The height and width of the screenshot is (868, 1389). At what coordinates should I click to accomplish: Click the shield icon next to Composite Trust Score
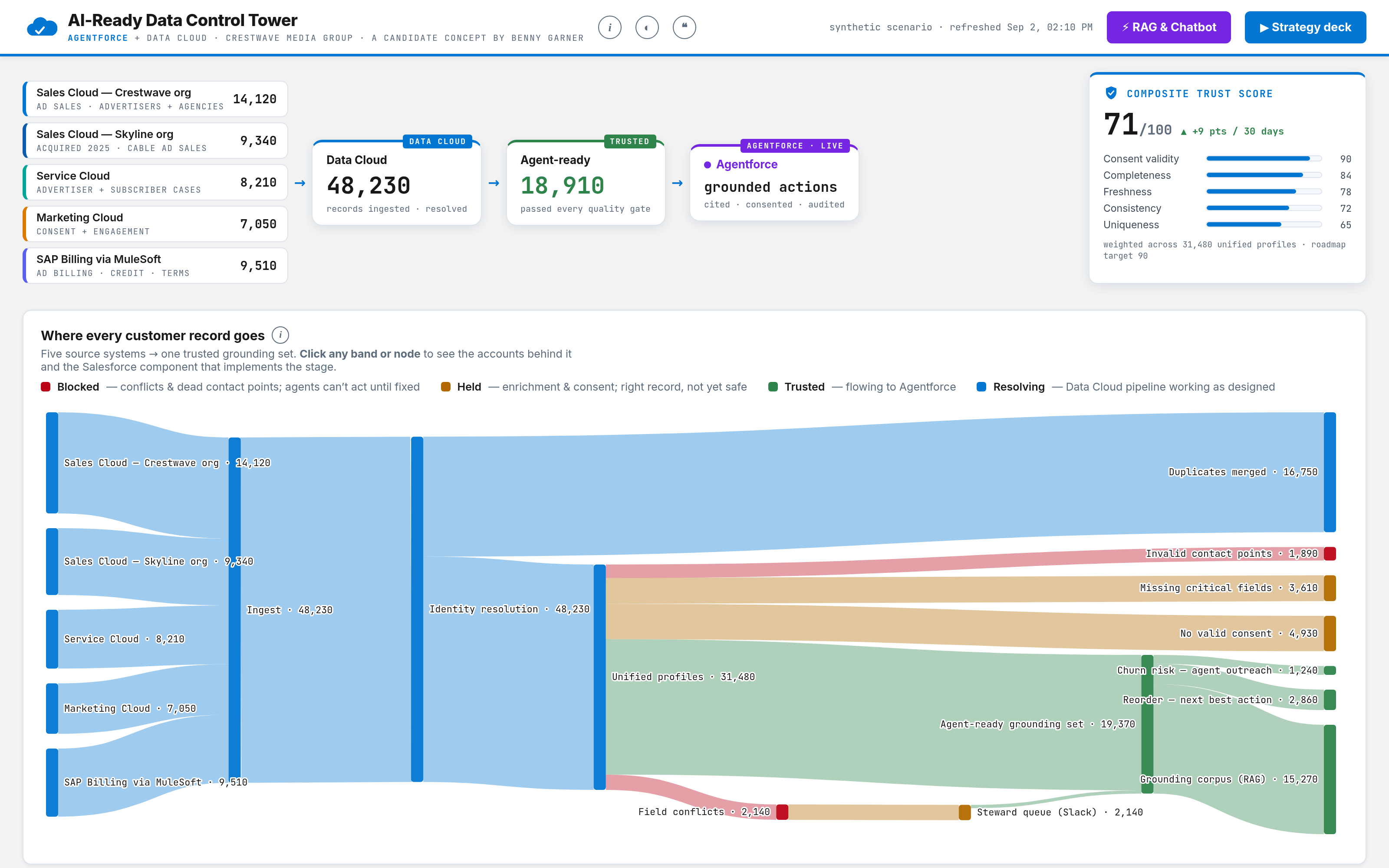tap(1111, 93)
